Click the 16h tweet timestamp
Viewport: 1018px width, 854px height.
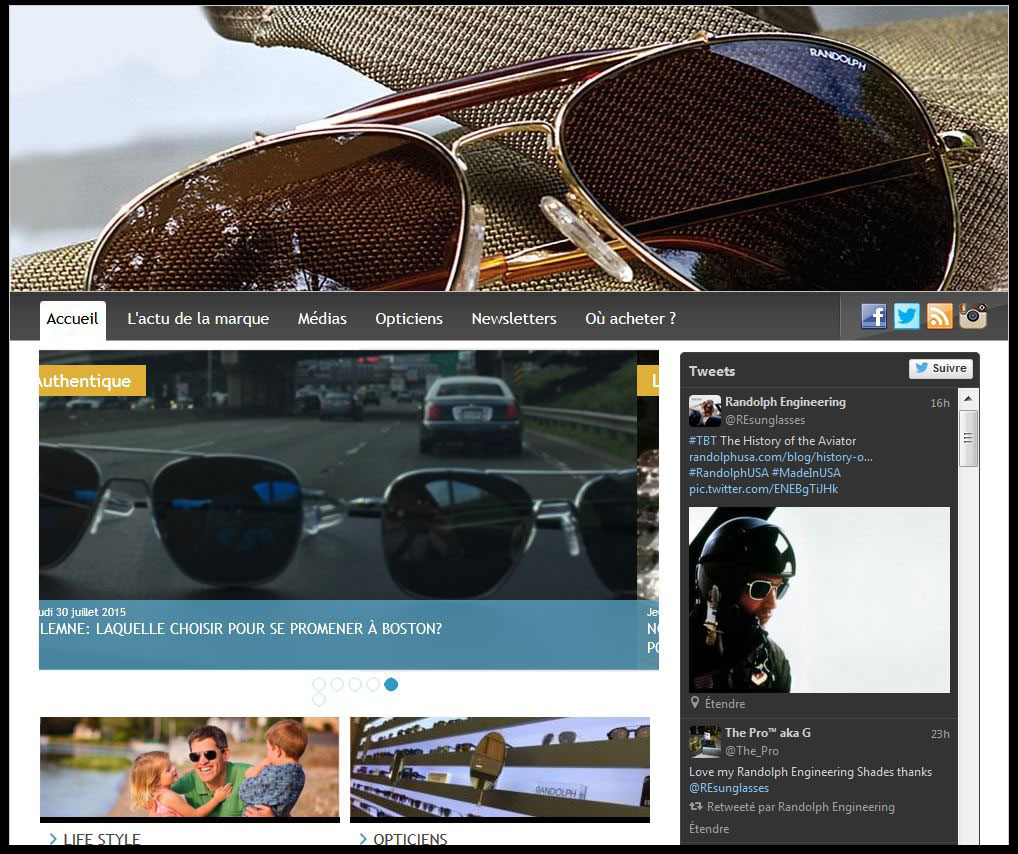pos(939,403)
